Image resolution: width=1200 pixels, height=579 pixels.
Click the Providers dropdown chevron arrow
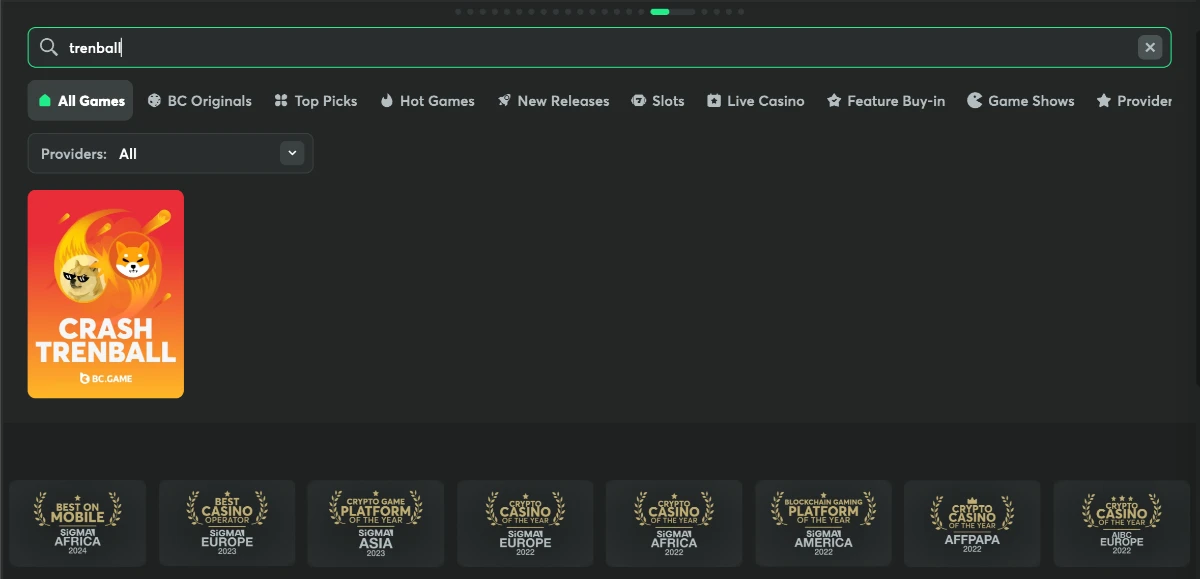[292, 153]
